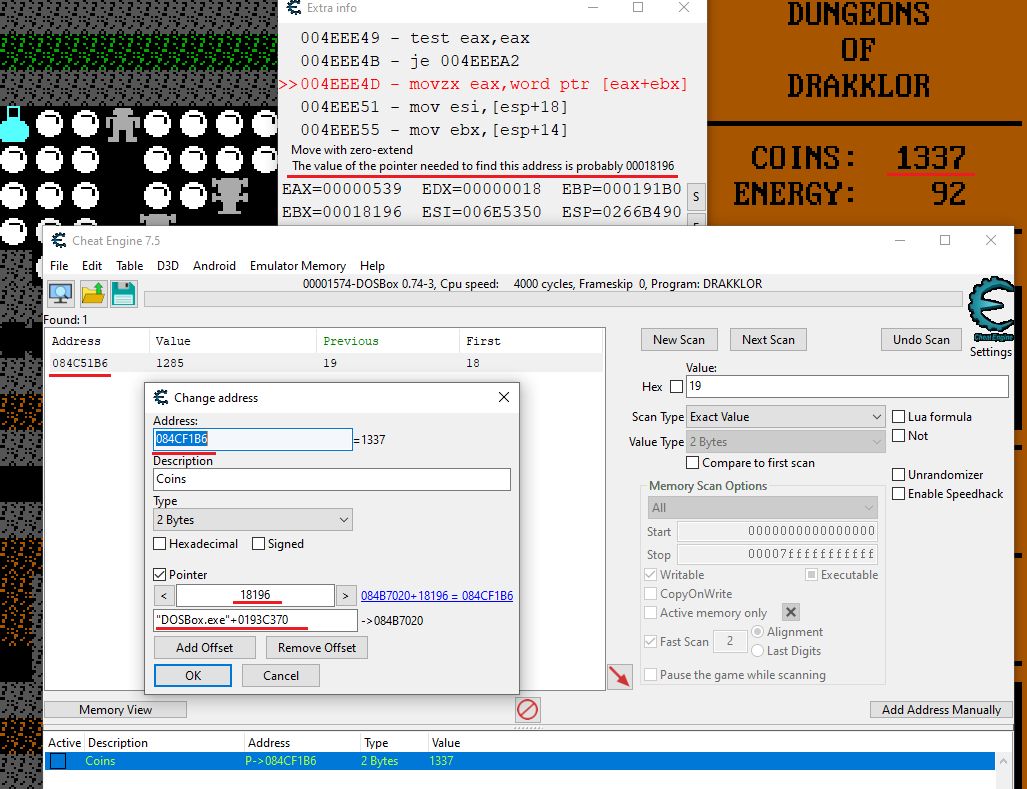The height and width of the screenshot is (789, 1027).
Task: Select the Last Digits radio button
Action: click(757, 650)
